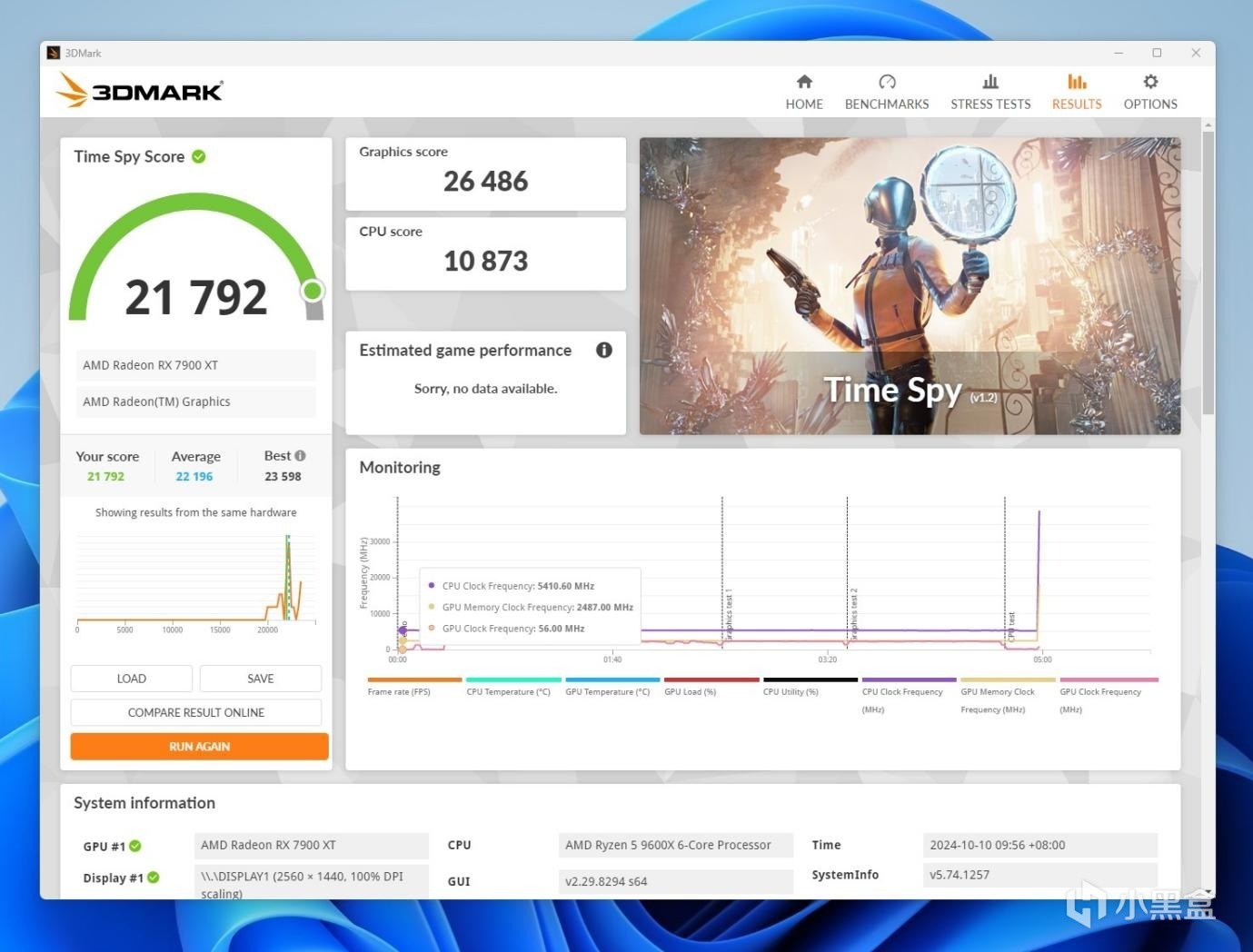This screenshot has width=1253, height=952.
Task: Click the GUI version v2.29.8294 s64
Action: (675, 881)
